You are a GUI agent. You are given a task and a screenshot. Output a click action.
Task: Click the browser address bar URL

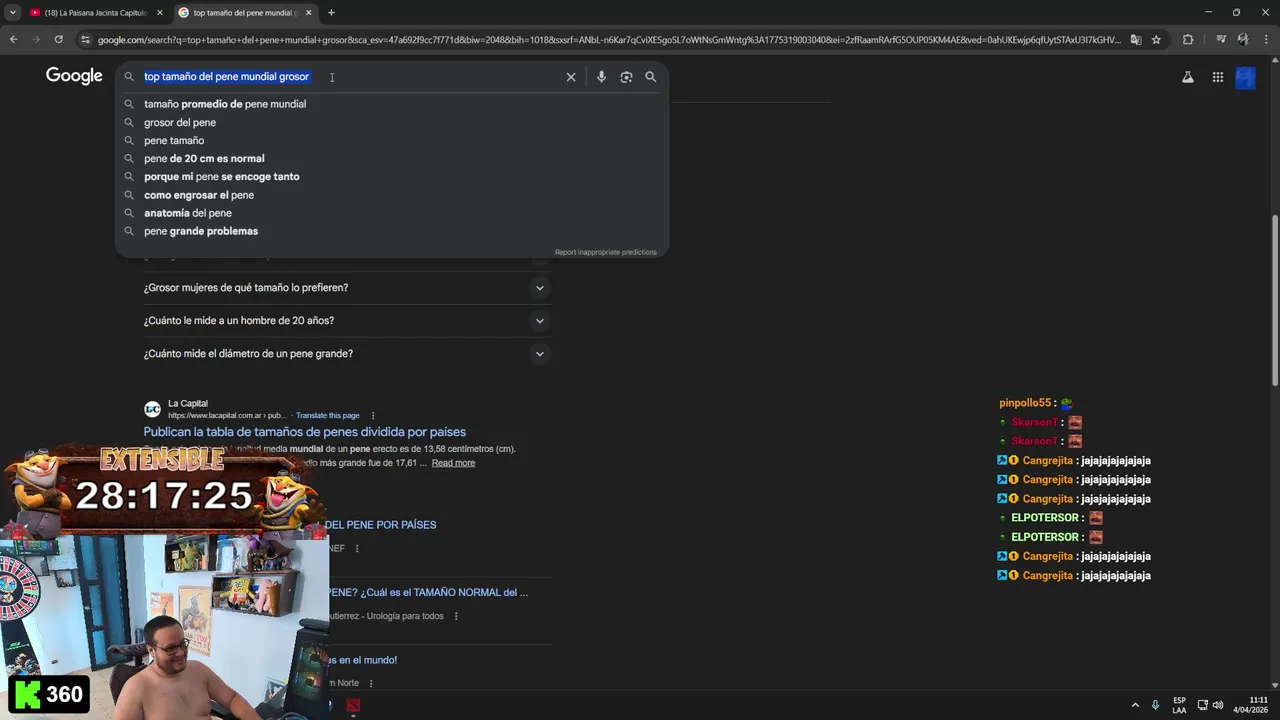(x=610, y=40)
